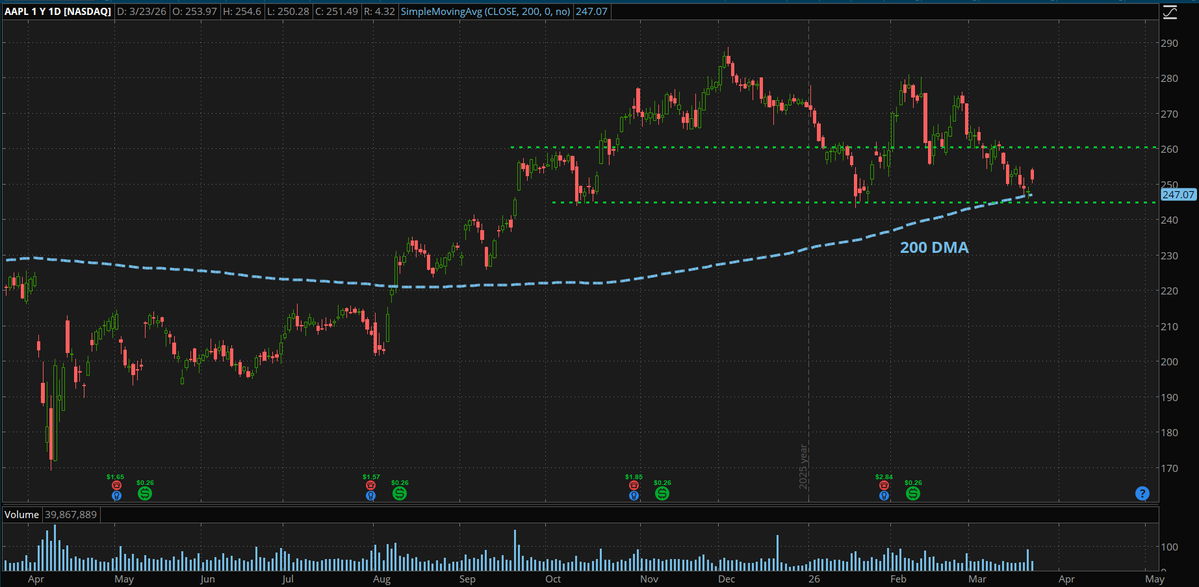Click the Jul time axis label

(x=288, y=579)
